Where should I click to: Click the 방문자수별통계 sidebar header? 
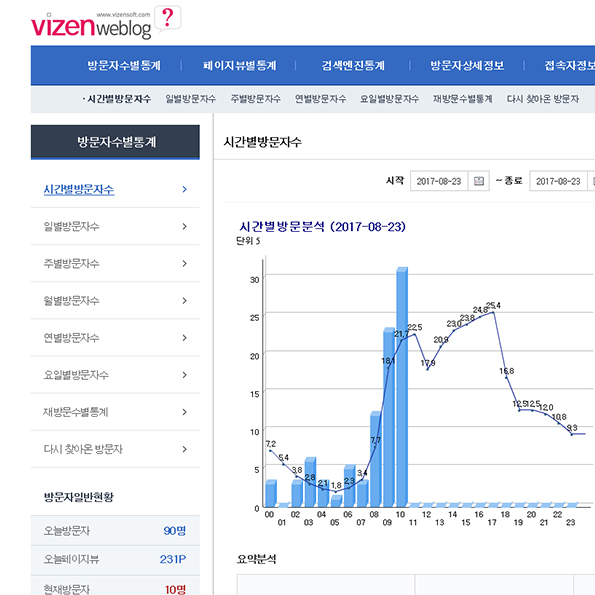click(115, 142)
